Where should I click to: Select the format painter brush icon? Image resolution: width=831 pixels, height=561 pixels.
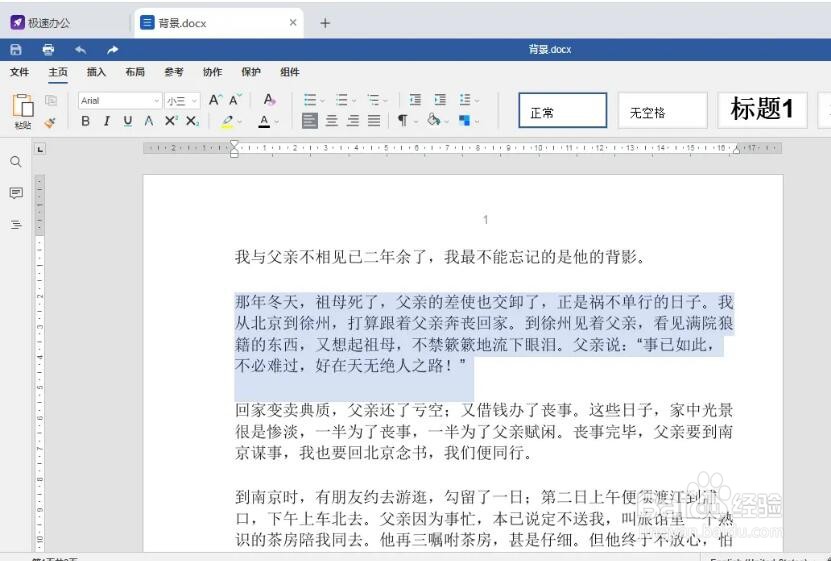click(50, 122)
